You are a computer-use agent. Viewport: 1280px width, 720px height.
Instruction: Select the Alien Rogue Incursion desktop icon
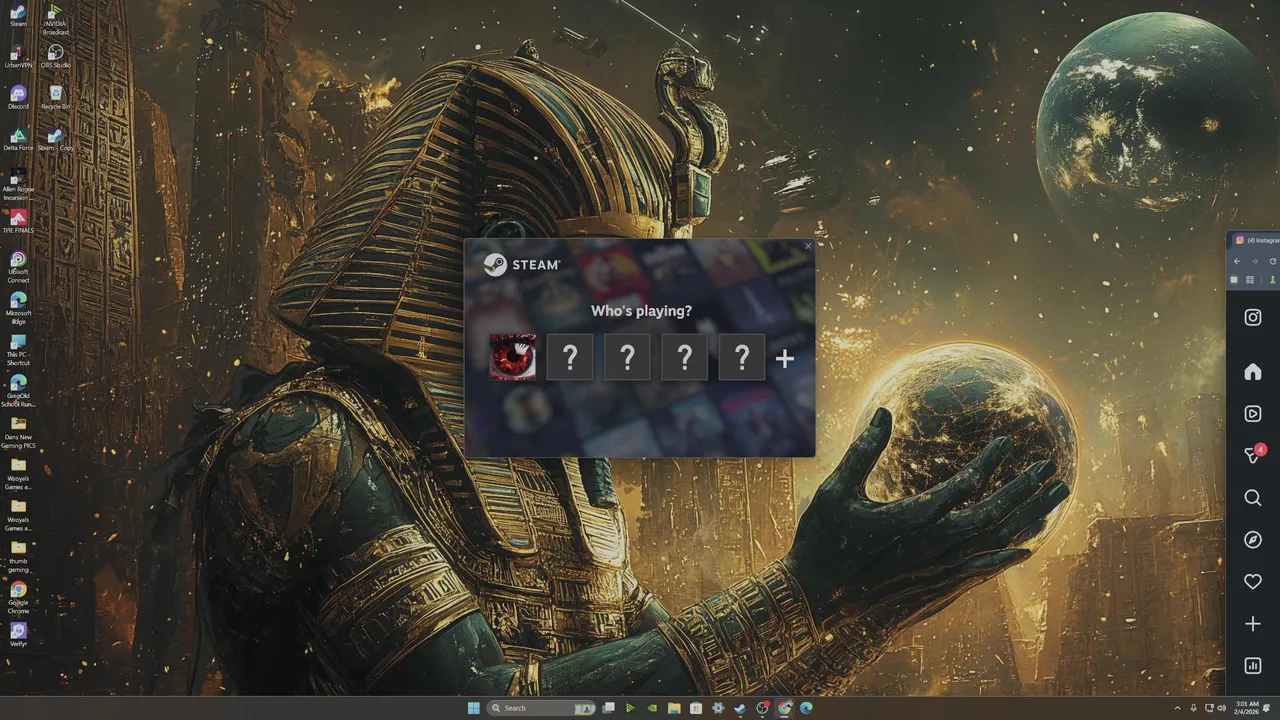[x=18, y=185]
